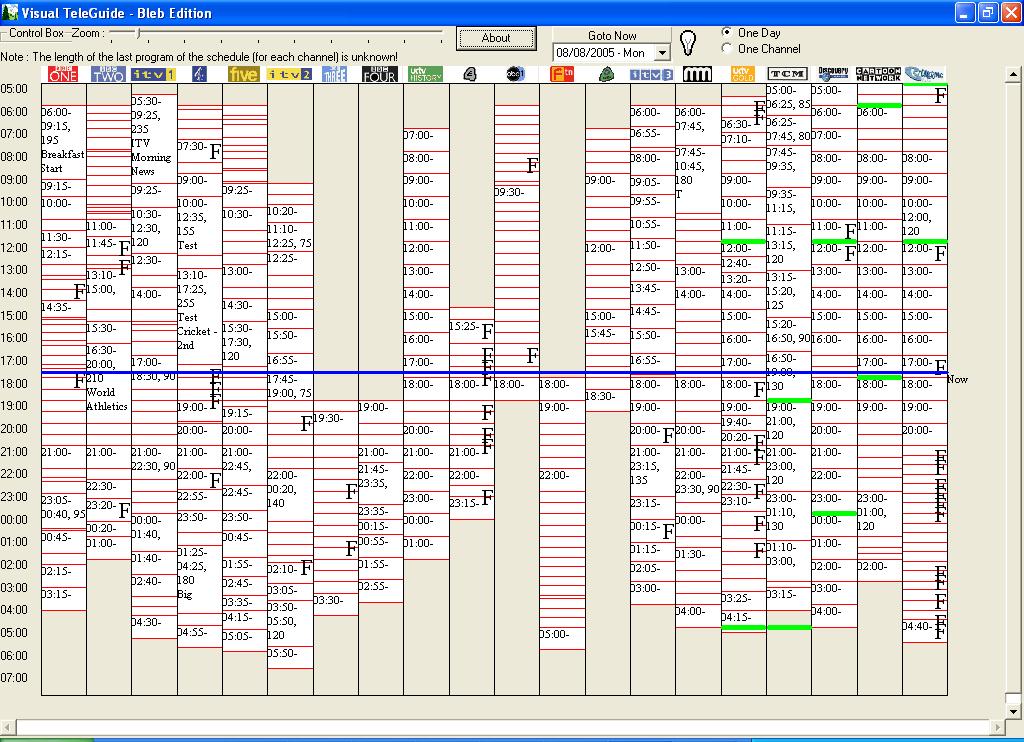Select the One Channel radio button
Image resolution: width=1024 pixels, height=742 pixels.
pos(727,48)
